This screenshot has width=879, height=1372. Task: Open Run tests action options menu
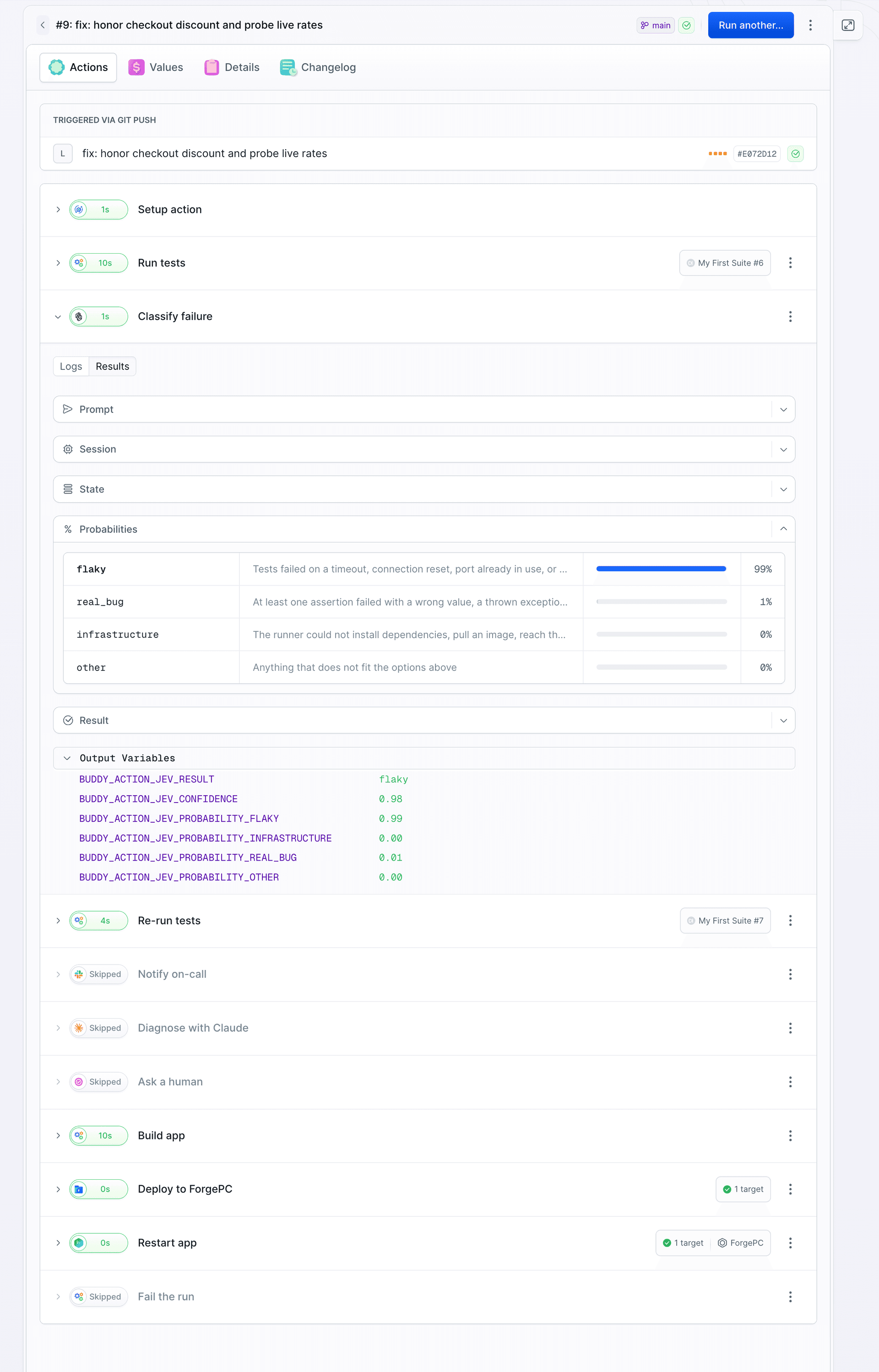[790, 263]
